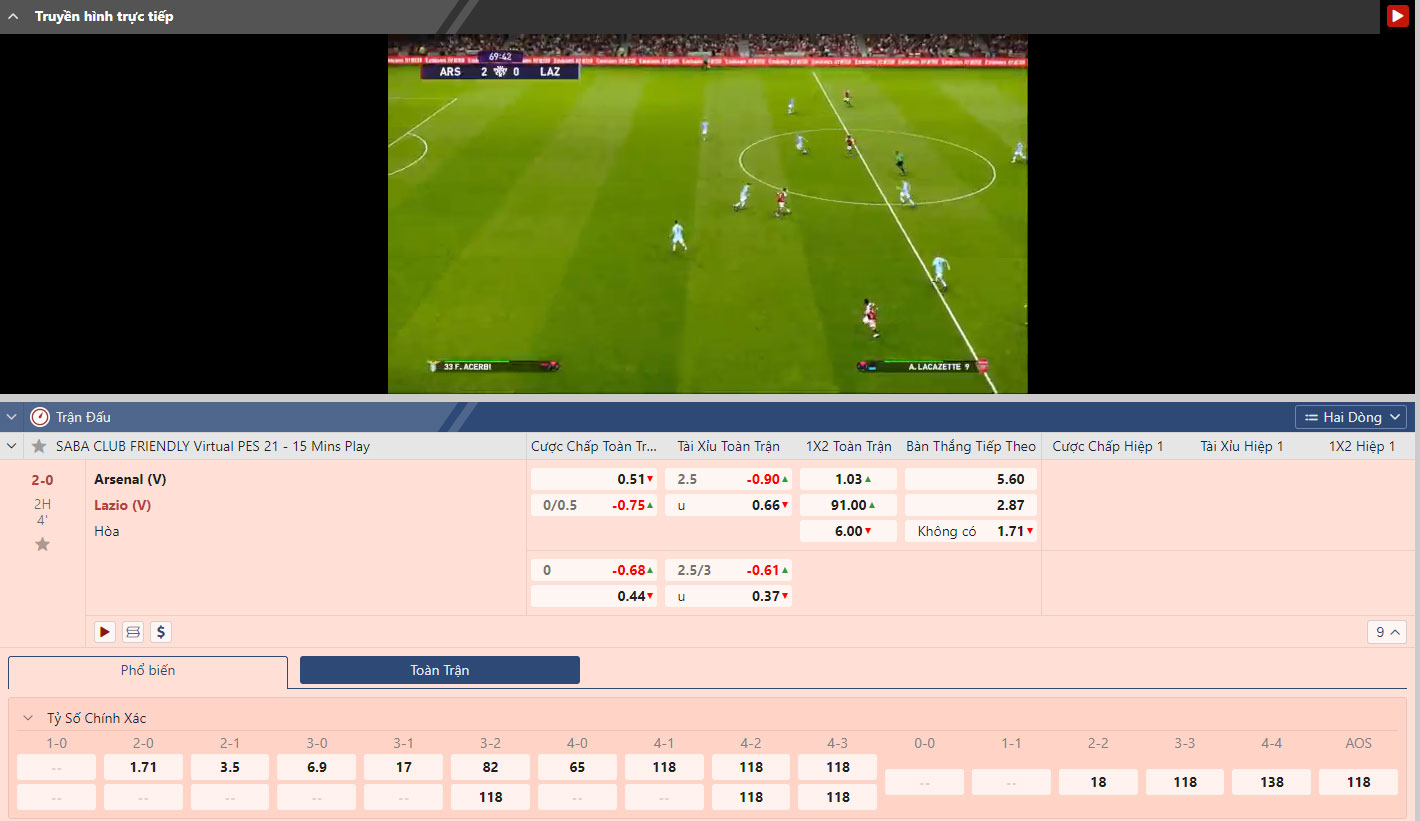Collapse the Trận Đấu section chevron

pyautogui.click(x=12, y=417)
